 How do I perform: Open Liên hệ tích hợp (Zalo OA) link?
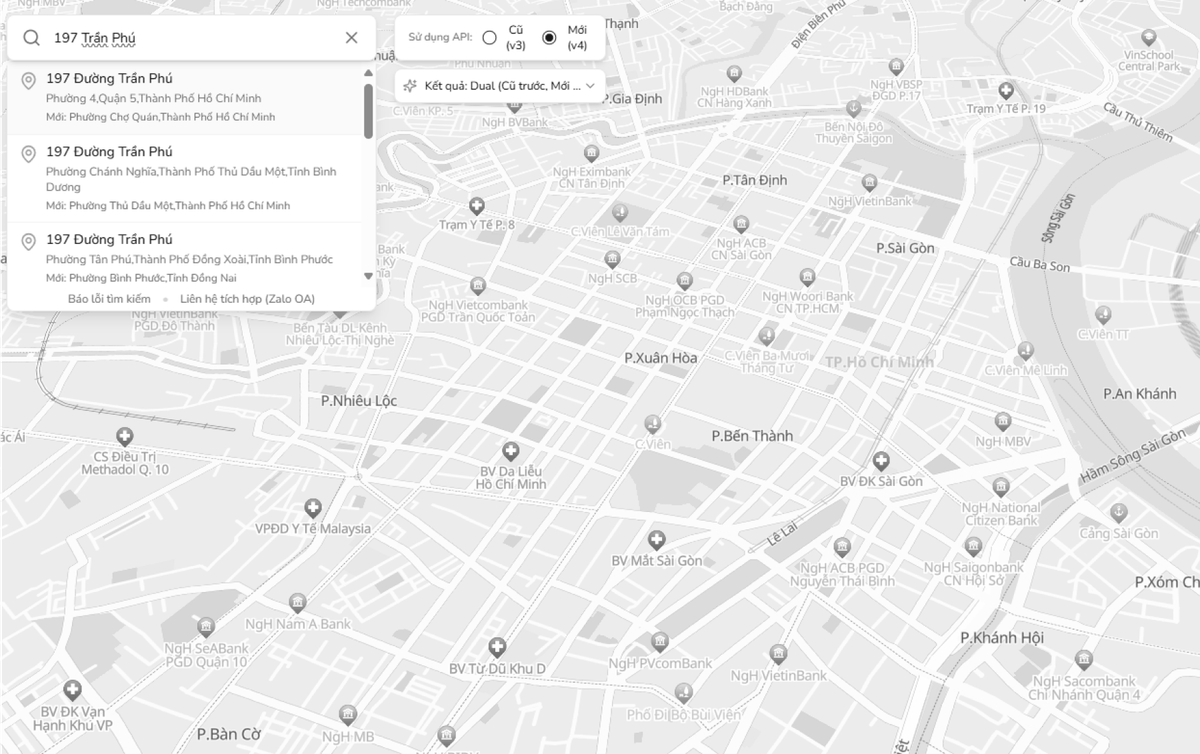coord(248,299)
